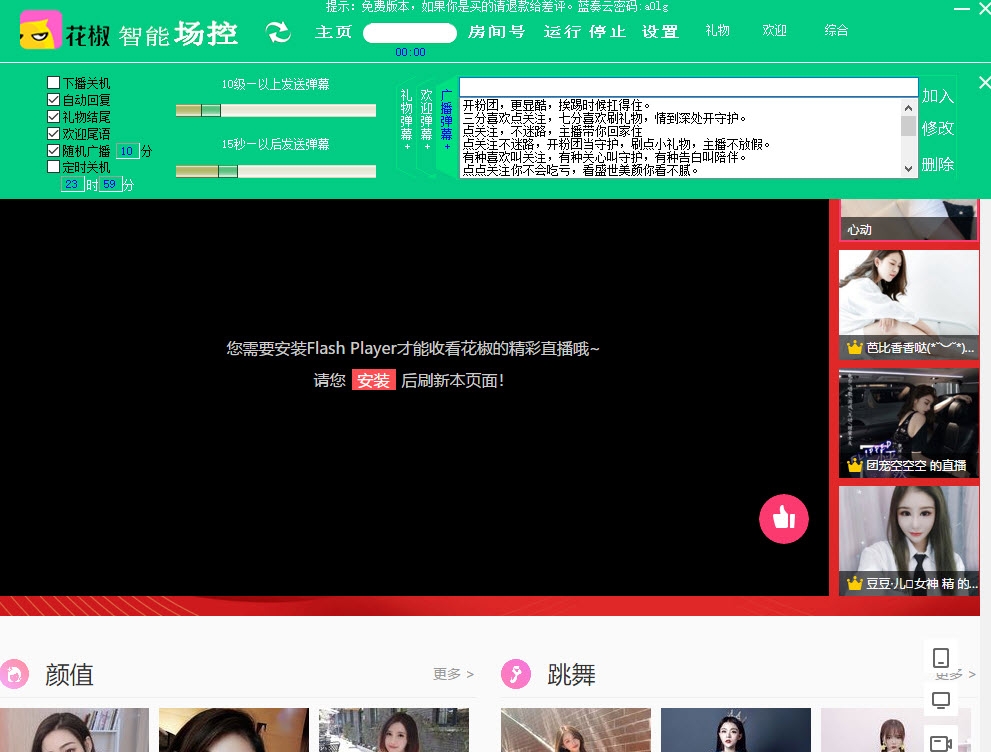Open the 设置 menu item

660,32
